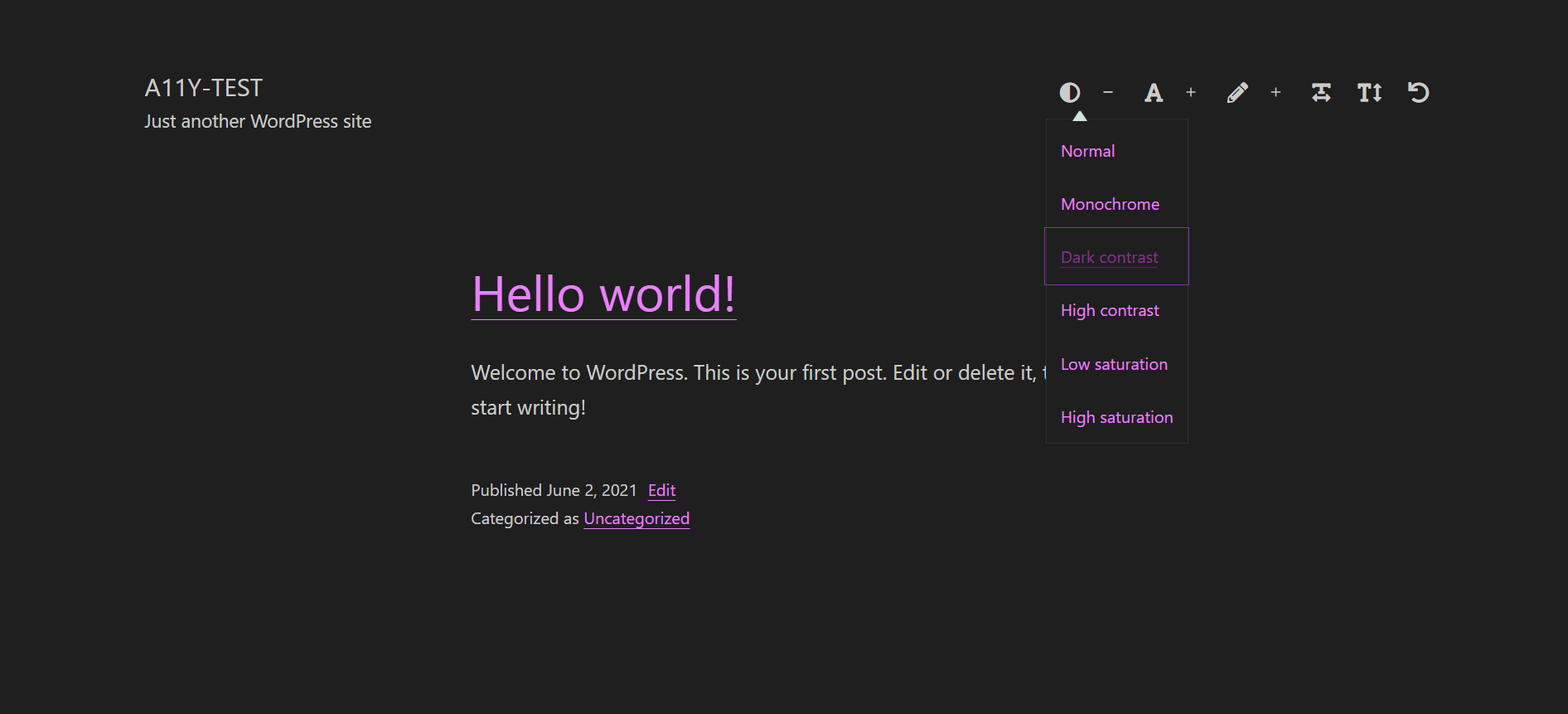Expand font options with plus beside A

(1191, 92)
